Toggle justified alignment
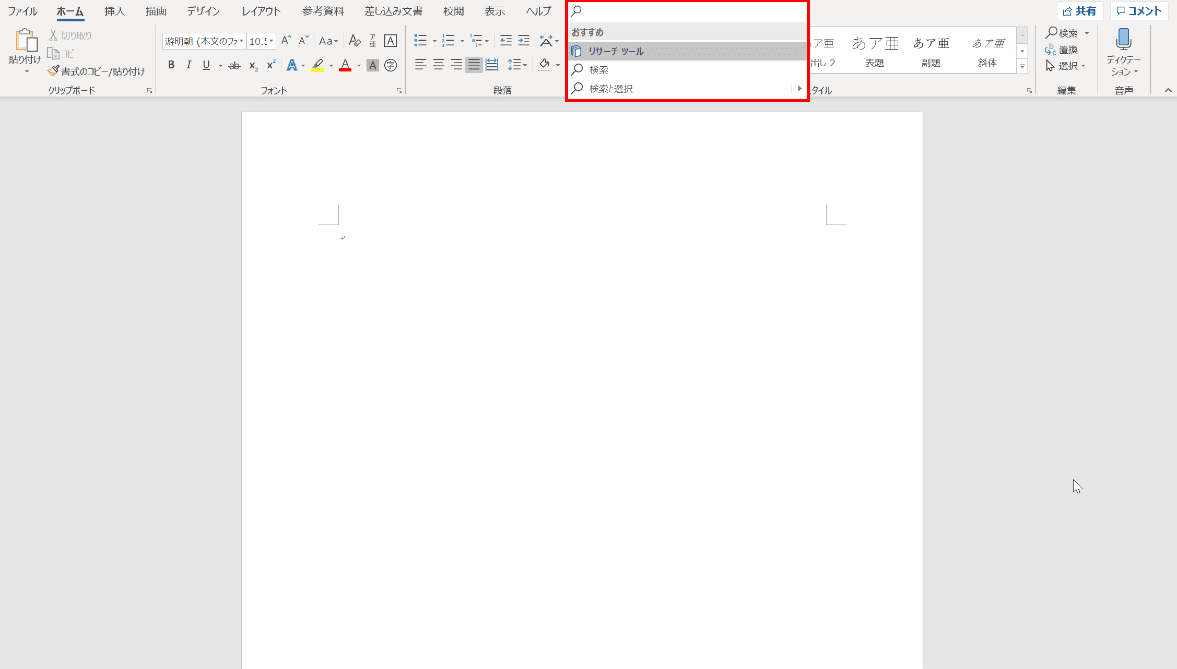Image resolution: width=1177 pixels, height=669 pixels. pos(474,65)
